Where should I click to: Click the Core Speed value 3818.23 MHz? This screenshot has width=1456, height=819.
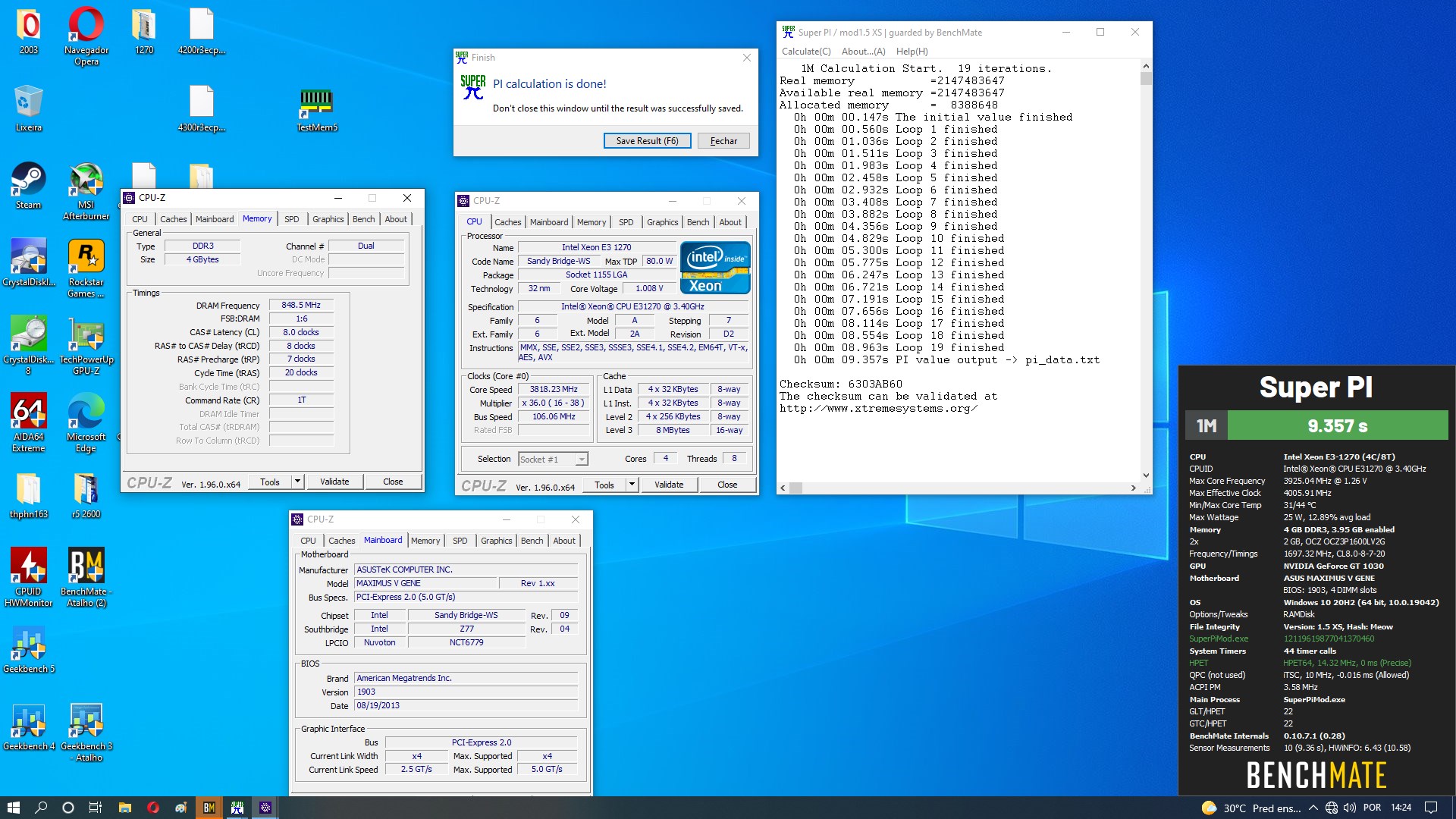pos(554,390)
